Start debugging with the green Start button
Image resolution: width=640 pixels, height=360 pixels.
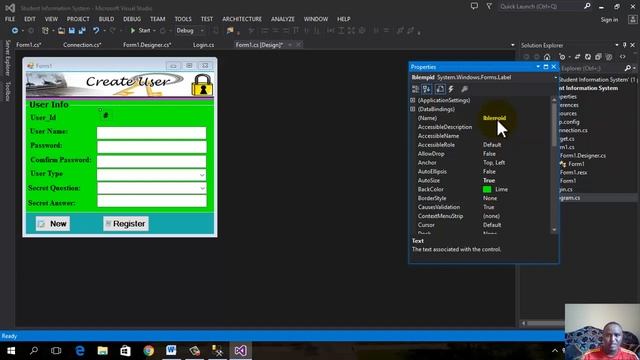coord(140,31)
